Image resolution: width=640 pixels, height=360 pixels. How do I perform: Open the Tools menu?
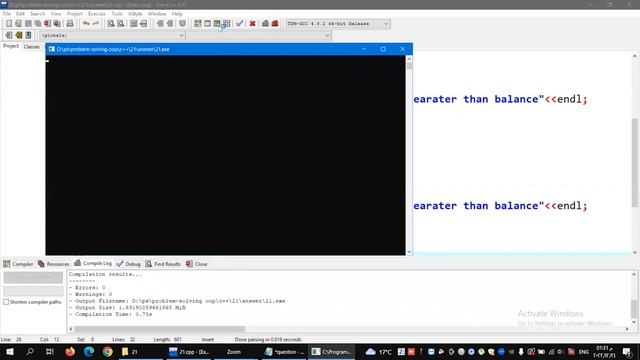(117, 14)
